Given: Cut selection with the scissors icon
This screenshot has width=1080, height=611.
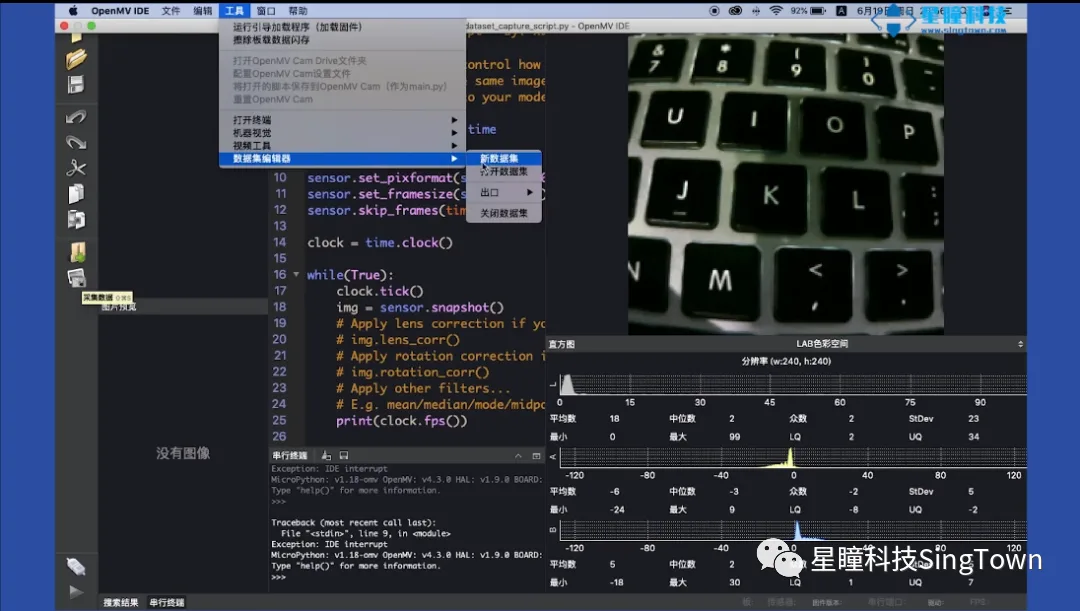Looking at the screenshot, I should [x=76, y=168].
